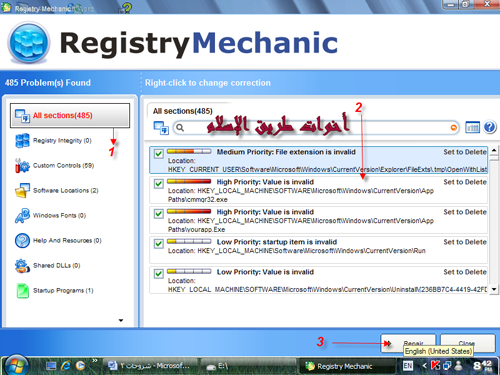Click the Help And Resources question icon
This screenshot has width=500, height=375.
[22, 240]
